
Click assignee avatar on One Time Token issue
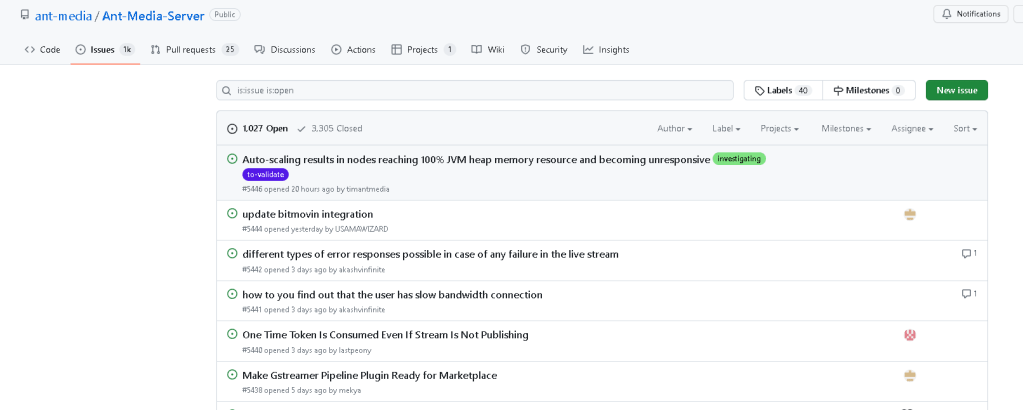pyautogui.click(x=910, y=335)
